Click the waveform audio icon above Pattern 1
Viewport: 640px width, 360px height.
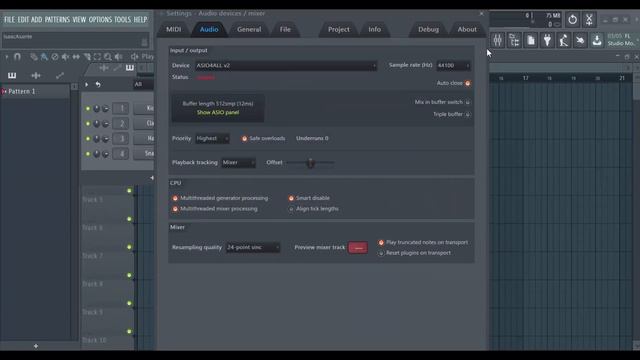pos(36,76)
